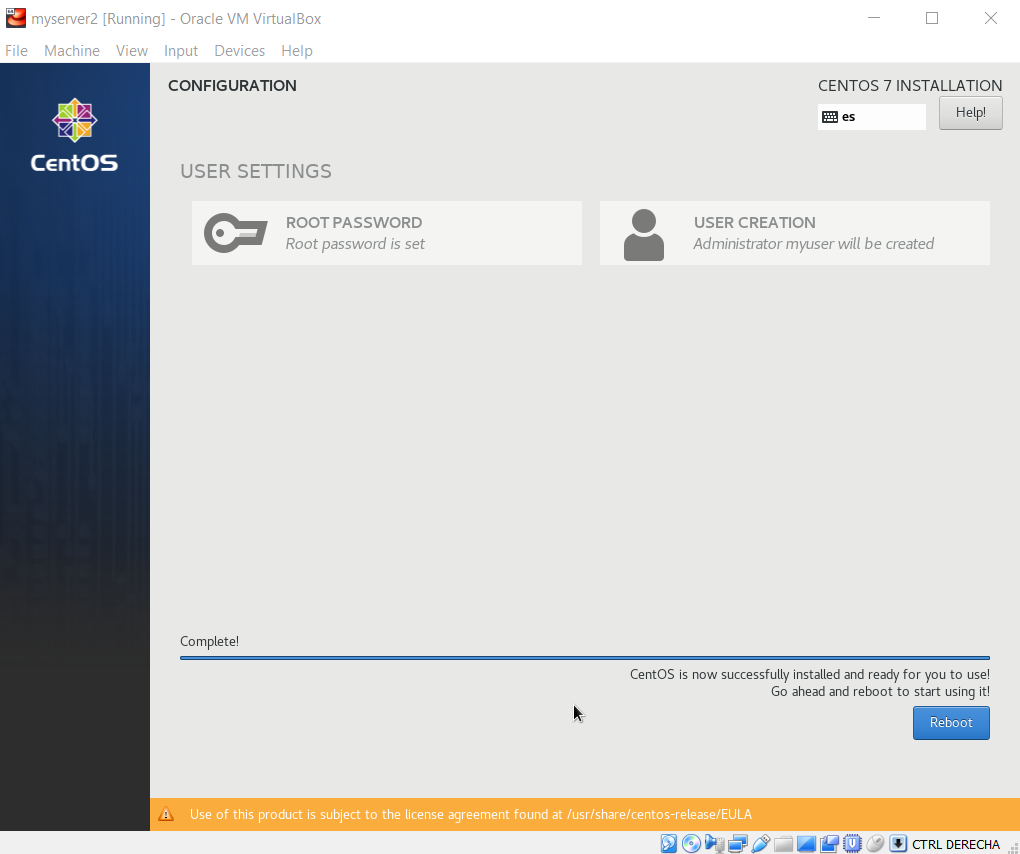Screen dimensions: 1020x854
Task: Open the shared folders status icon
Action: (783, 844)
